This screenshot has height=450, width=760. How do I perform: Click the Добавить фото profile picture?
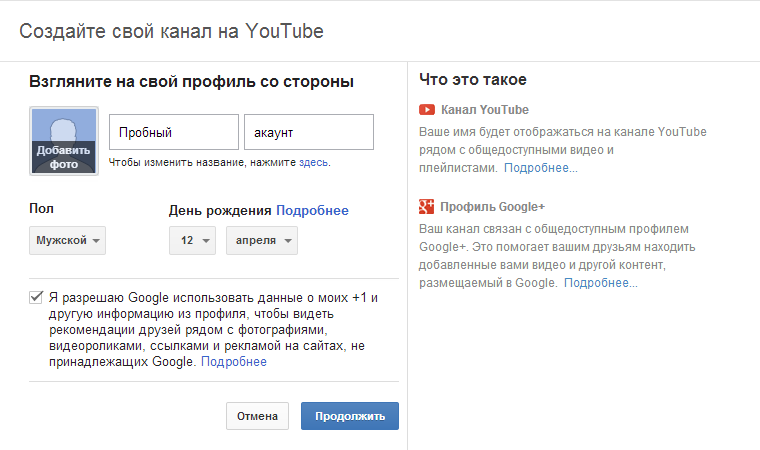coord(64,141)
